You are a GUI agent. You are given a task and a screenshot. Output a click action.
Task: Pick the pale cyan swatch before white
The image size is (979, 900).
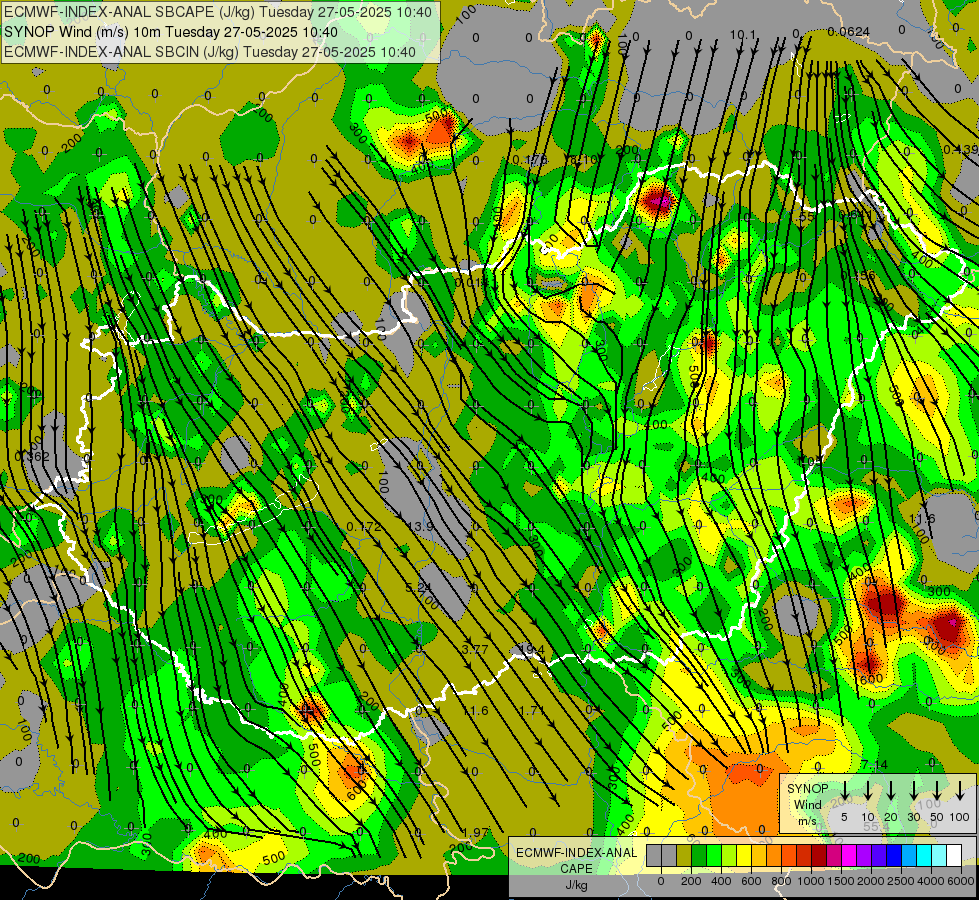[940, 855]
